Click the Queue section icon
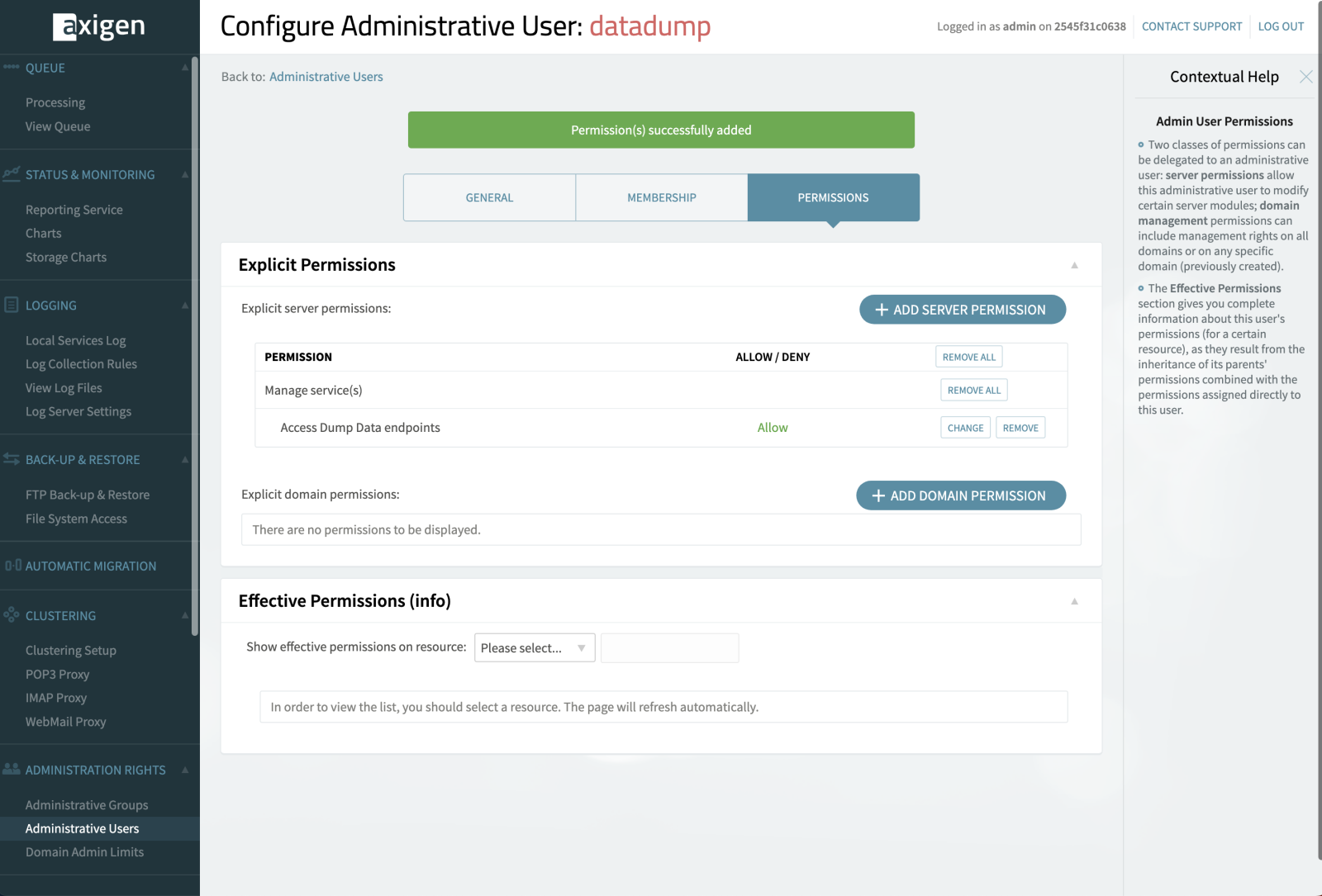 [x=12, y=67]
